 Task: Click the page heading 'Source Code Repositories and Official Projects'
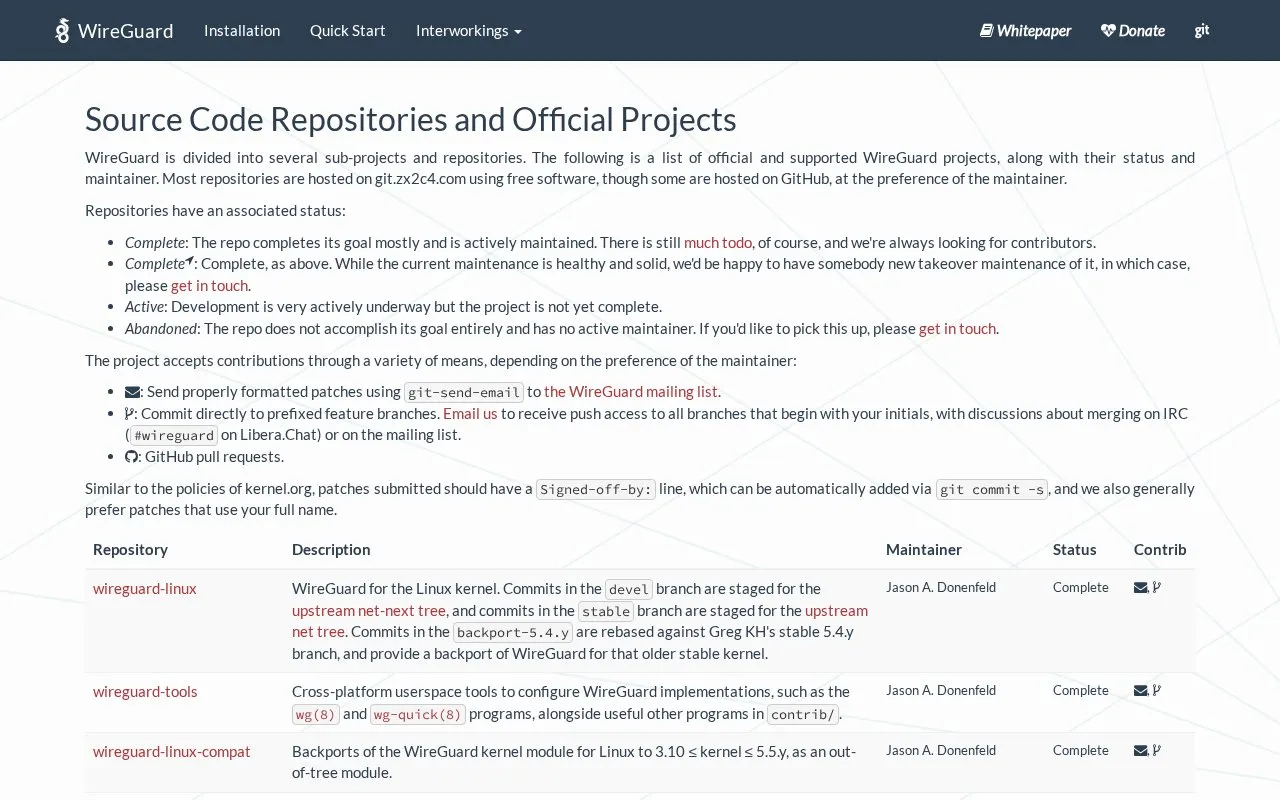pos(411,119)
